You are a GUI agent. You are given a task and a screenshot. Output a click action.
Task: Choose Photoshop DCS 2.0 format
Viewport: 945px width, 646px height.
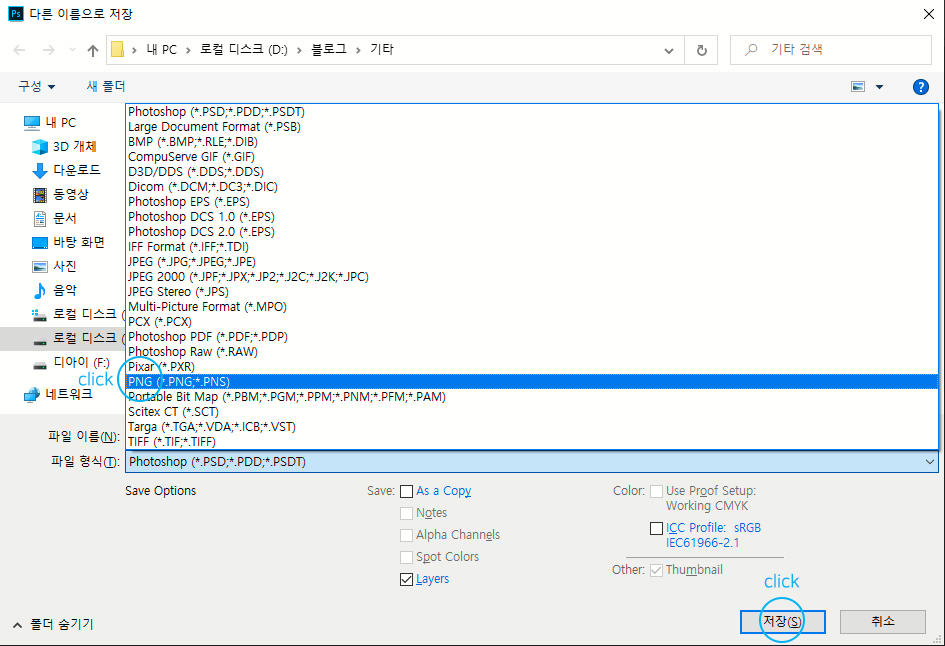532,231
